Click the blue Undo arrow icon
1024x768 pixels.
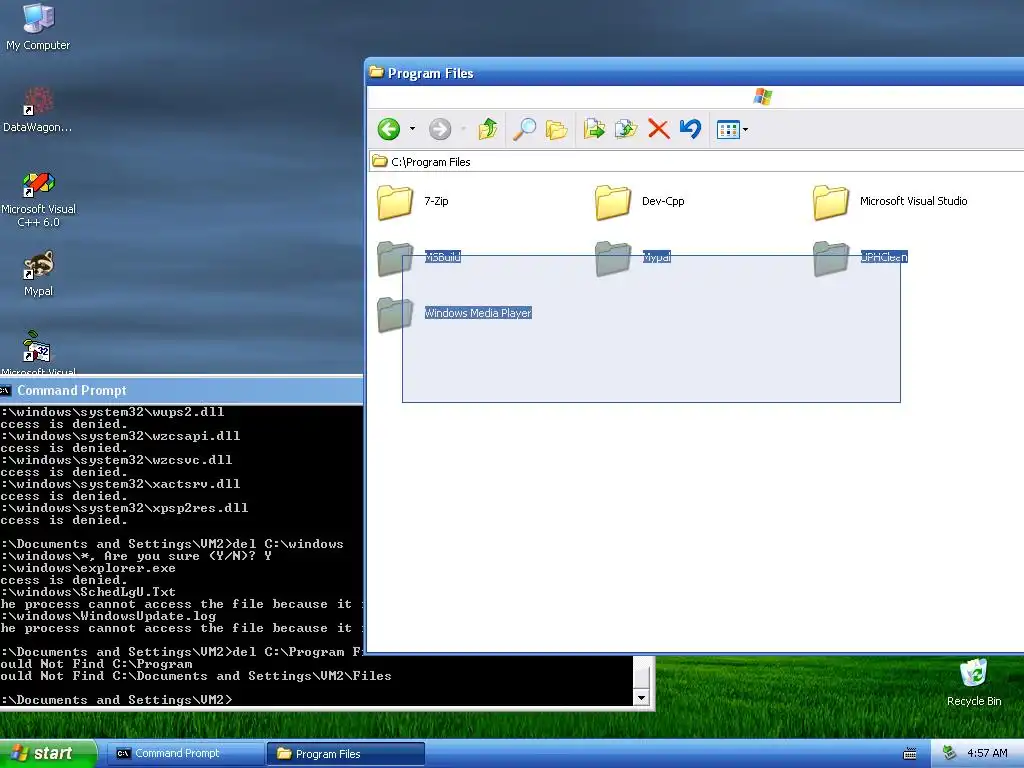coord(690,129)
